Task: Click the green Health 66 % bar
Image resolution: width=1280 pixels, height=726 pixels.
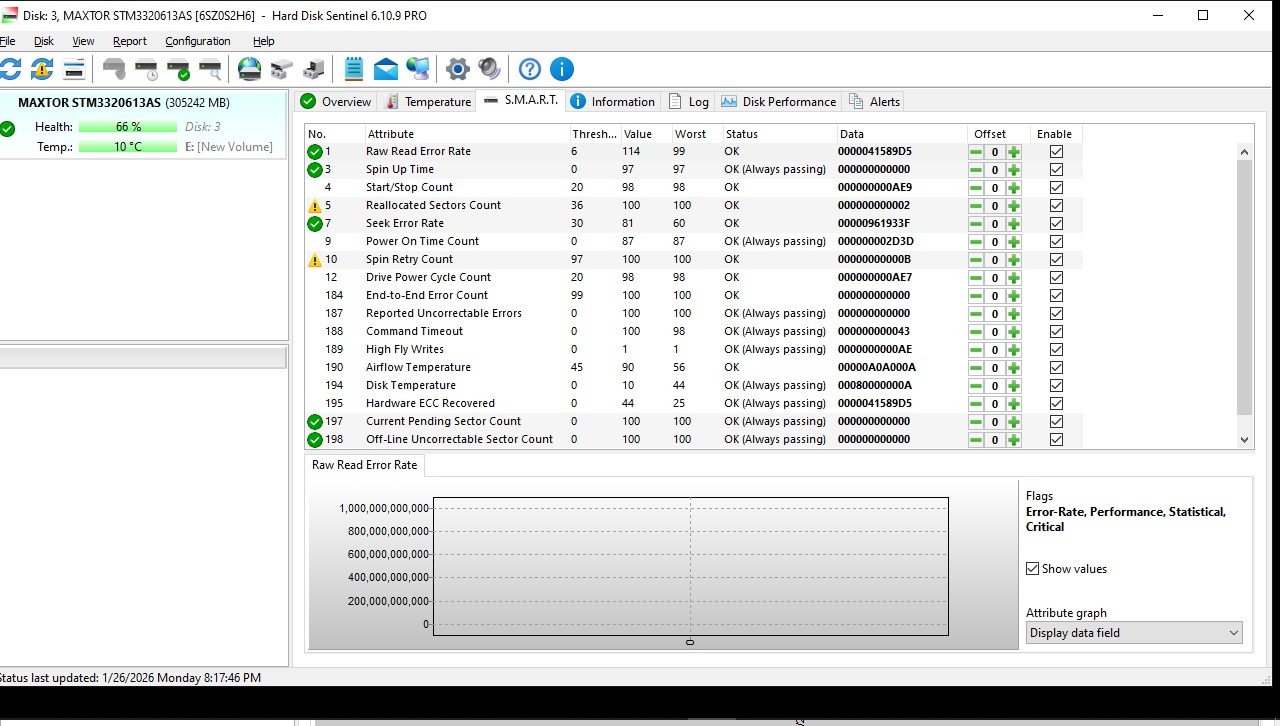Action: tap(128, 127)
